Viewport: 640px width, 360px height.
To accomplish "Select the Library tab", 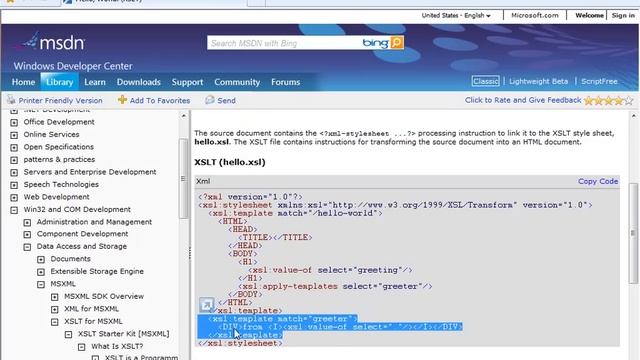I will [60, 82].
